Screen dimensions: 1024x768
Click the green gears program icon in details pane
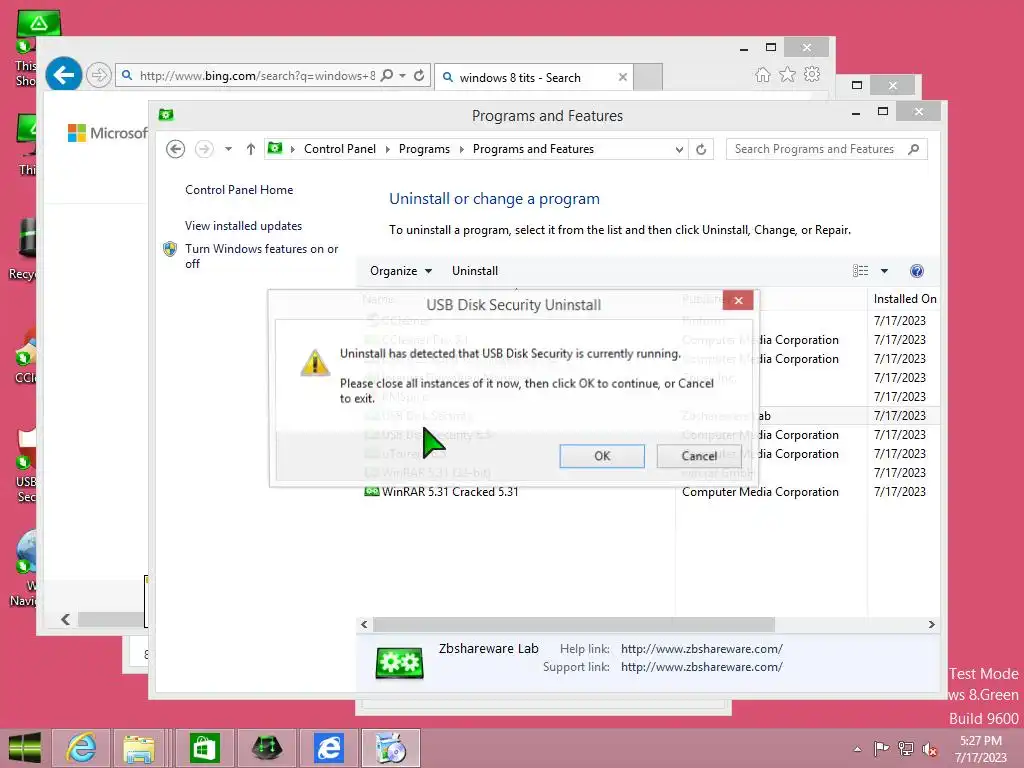[400, 663]
